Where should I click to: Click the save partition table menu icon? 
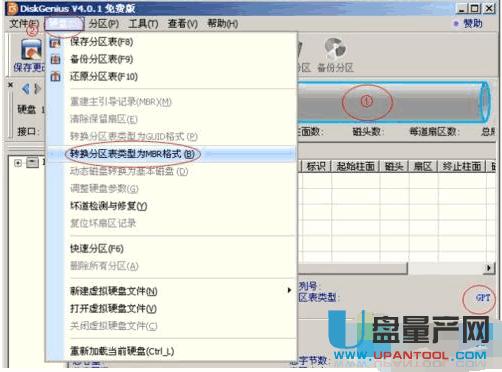[x=55, y=42]
